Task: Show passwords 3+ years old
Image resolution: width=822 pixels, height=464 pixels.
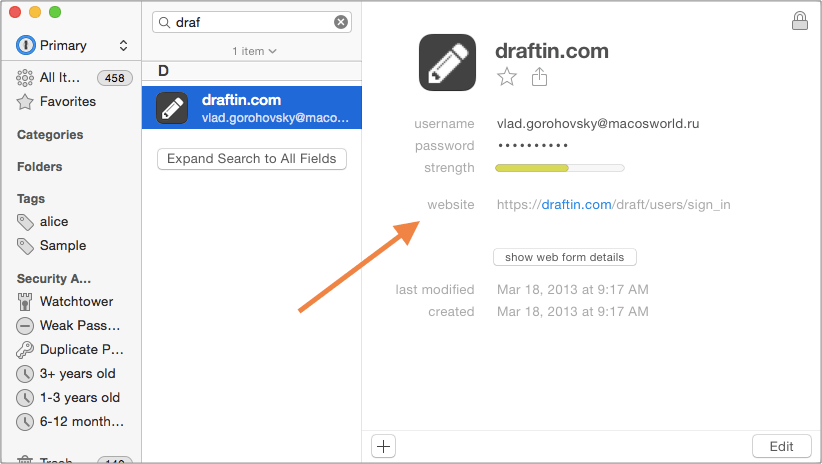Action: click(x=66, y=374)
